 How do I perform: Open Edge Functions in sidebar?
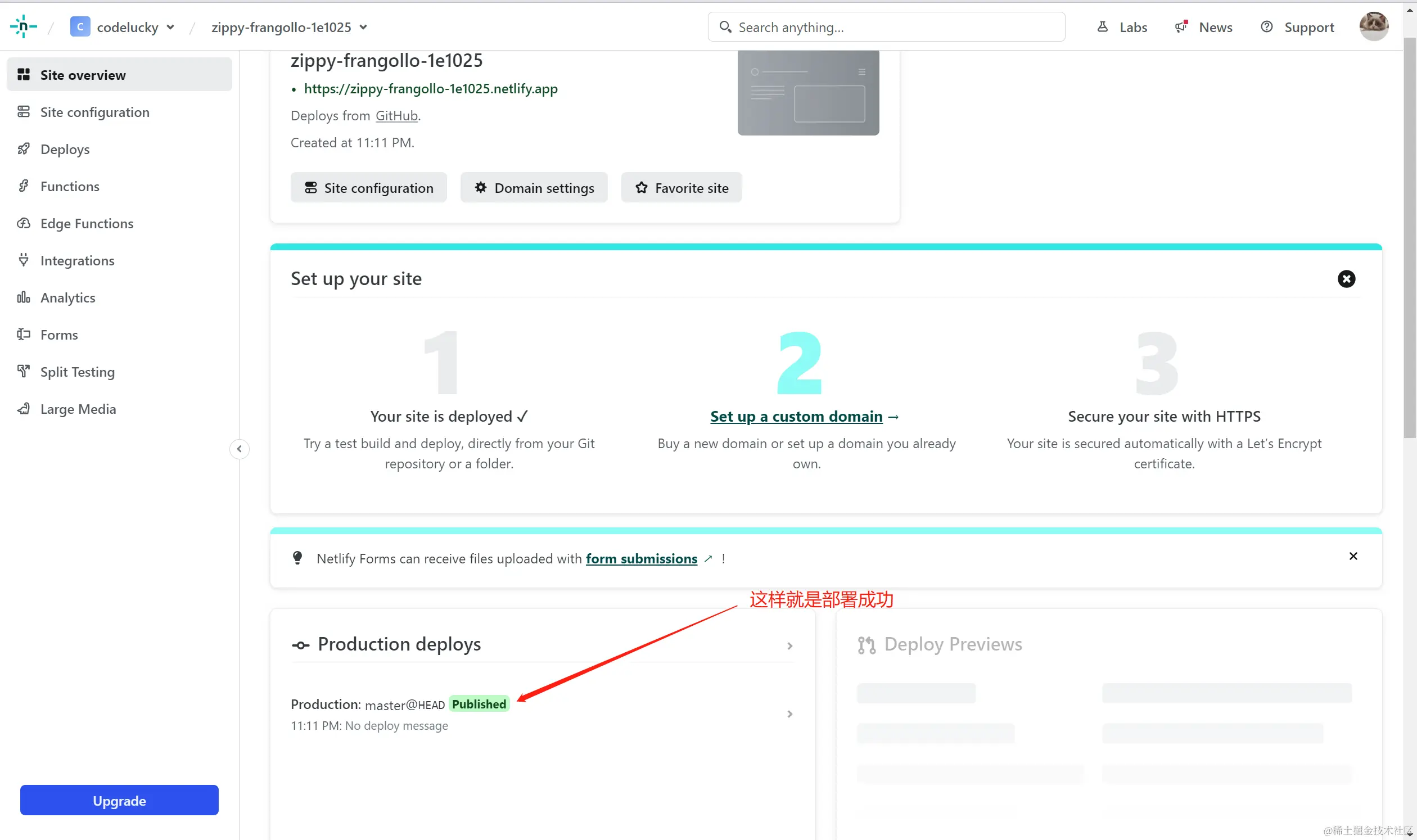[119, 223]
